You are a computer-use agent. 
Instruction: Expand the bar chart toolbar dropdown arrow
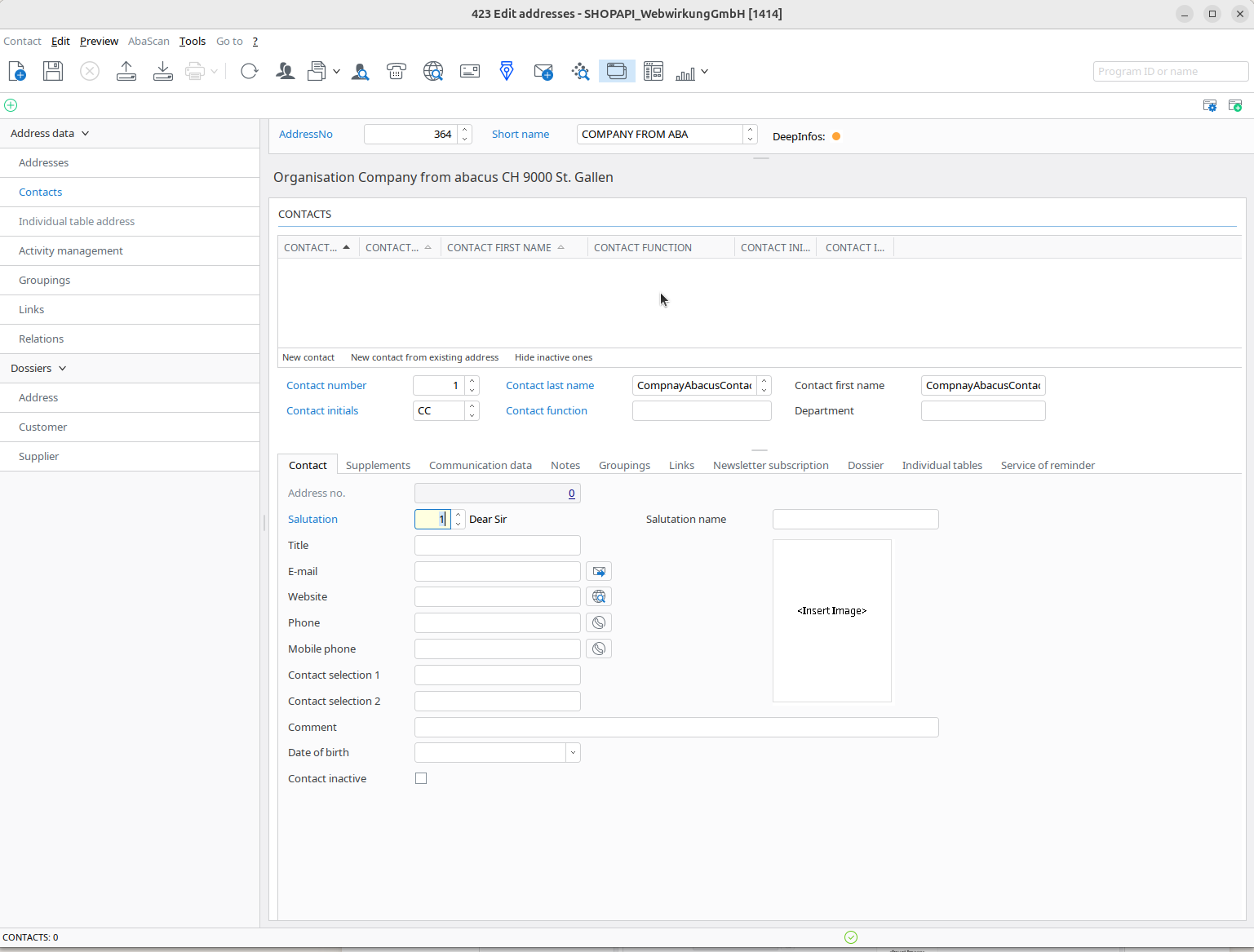click(x=704, y=72)
